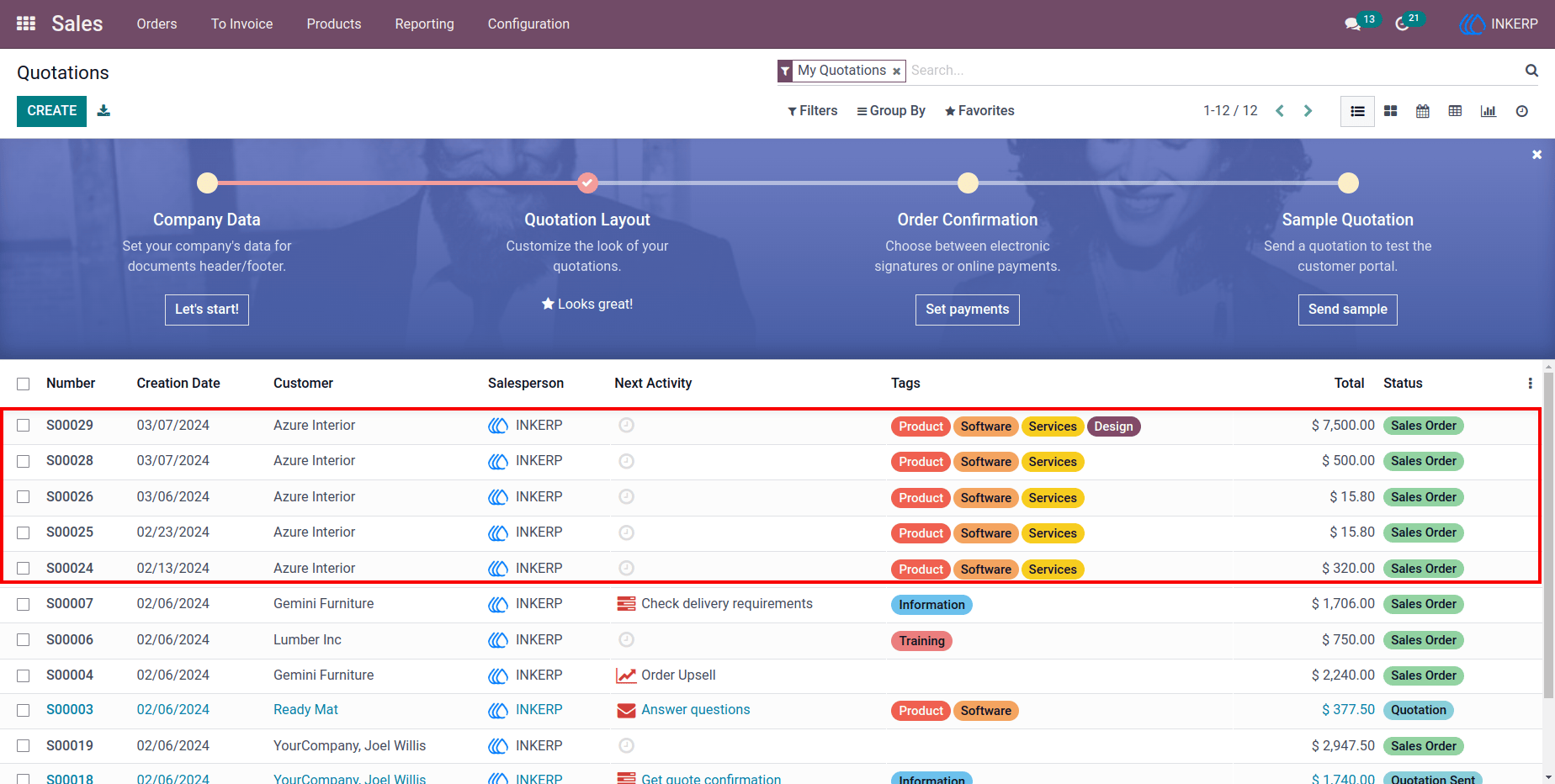Click the download/export icon beside Create

click(103, 110)
